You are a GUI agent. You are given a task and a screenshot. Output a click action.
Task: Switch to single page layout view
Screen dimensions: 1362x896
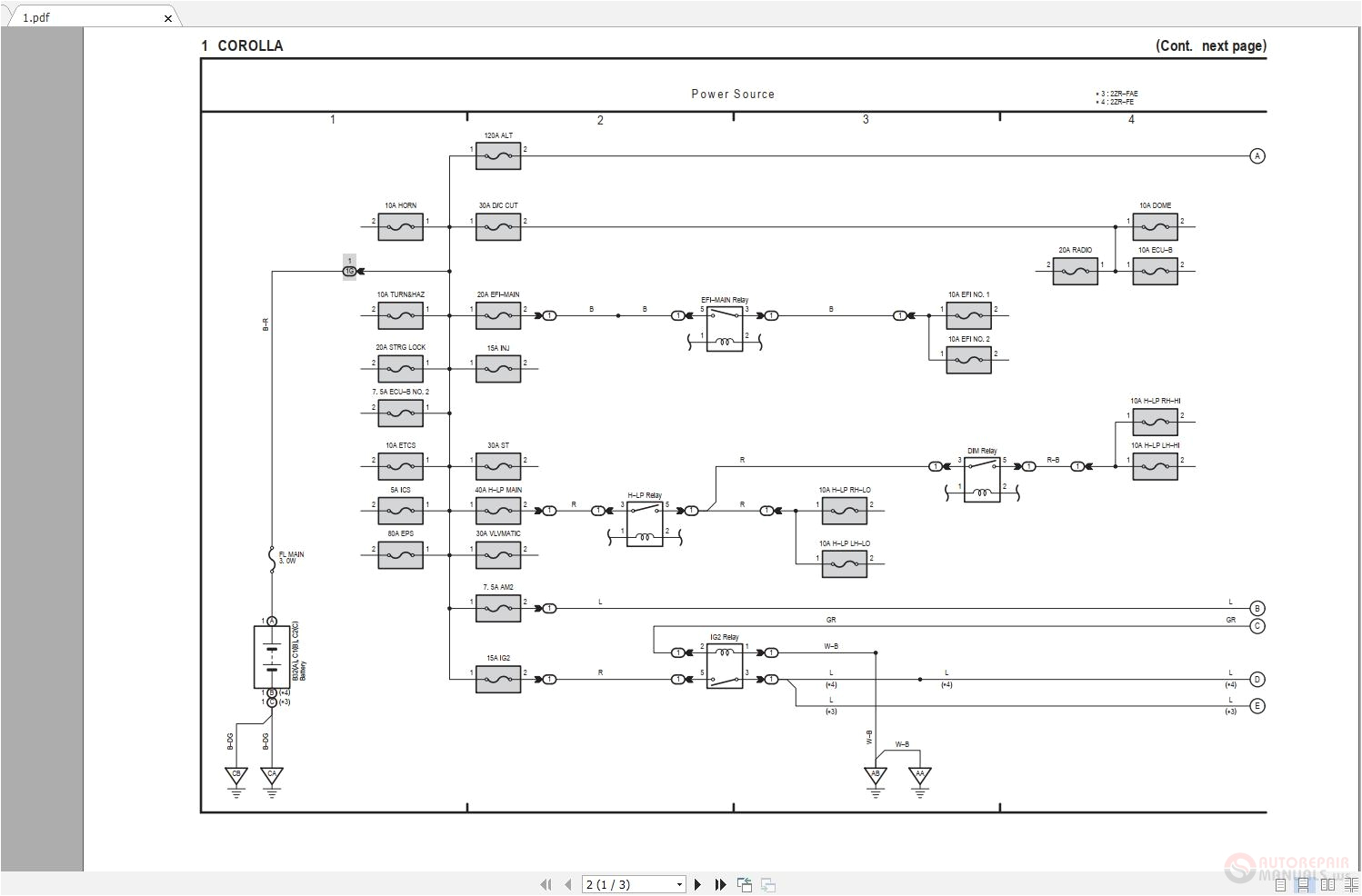pos(1280,885)
